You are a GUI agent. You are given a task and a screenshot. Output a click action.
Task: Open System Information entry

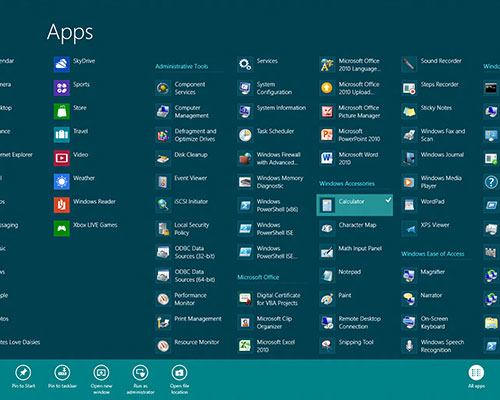(x=272, y=112)
